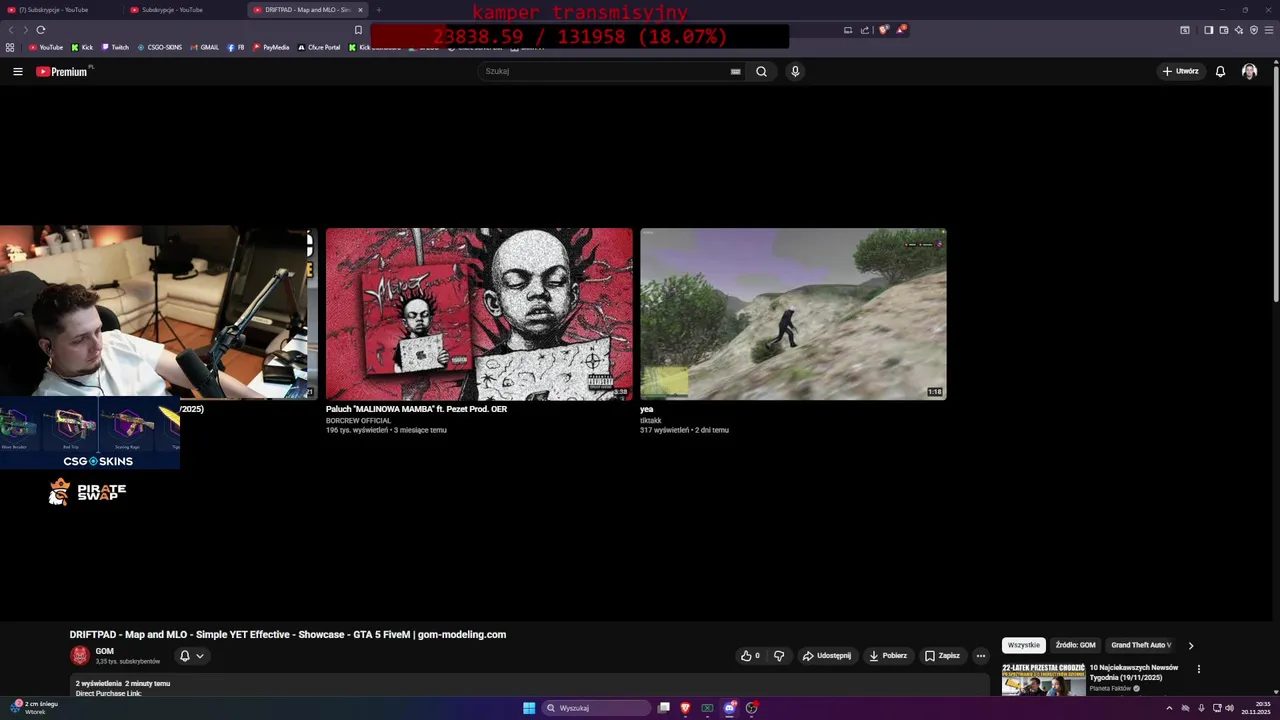The width and height of the screenshot is (1280, 720).
Task: Open the browser apps grid icon
Action: click(x=10, y=47)
